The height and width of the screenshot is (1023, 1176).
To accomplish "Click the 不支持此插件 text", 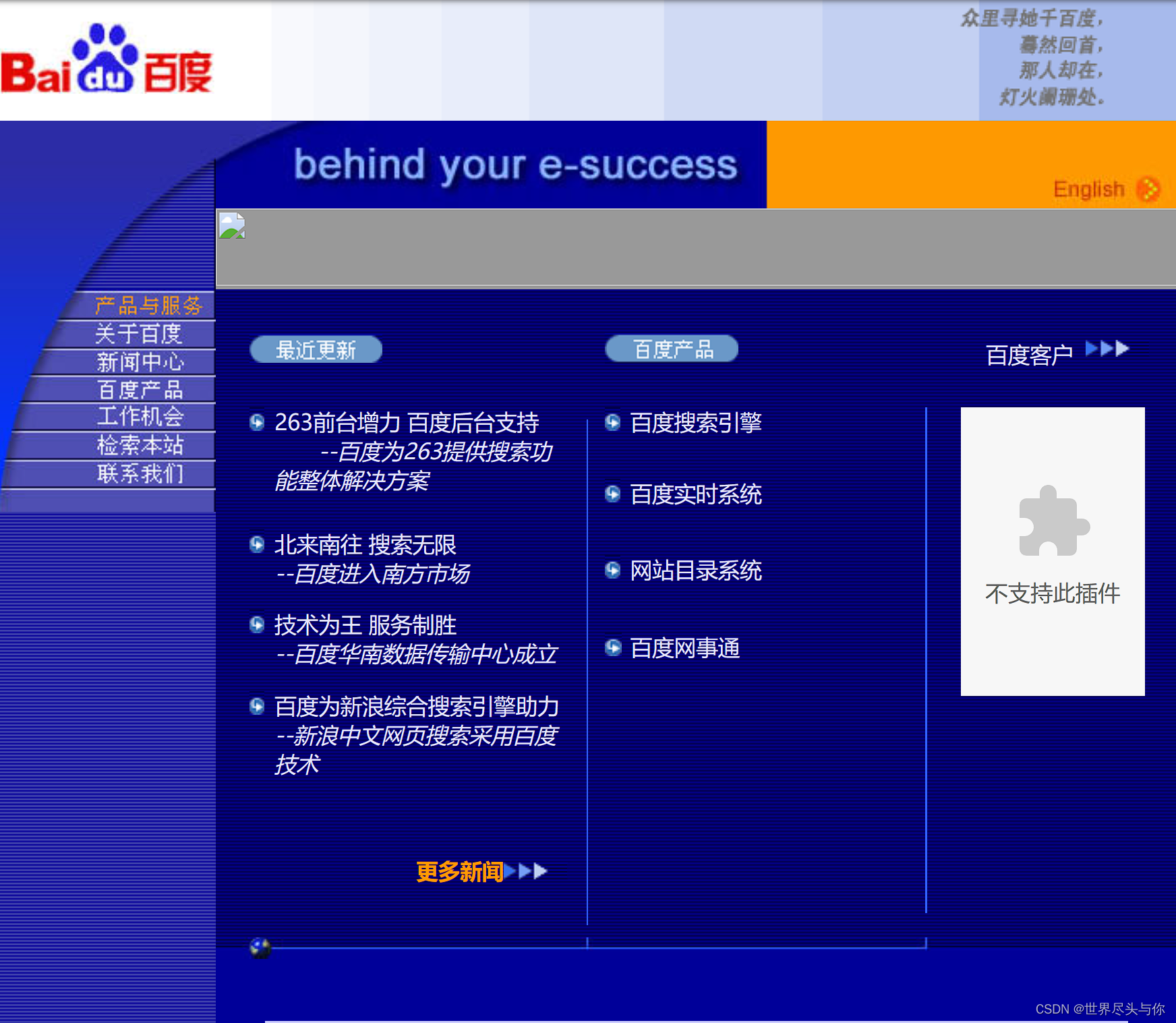I will [x=1053, y=593].
